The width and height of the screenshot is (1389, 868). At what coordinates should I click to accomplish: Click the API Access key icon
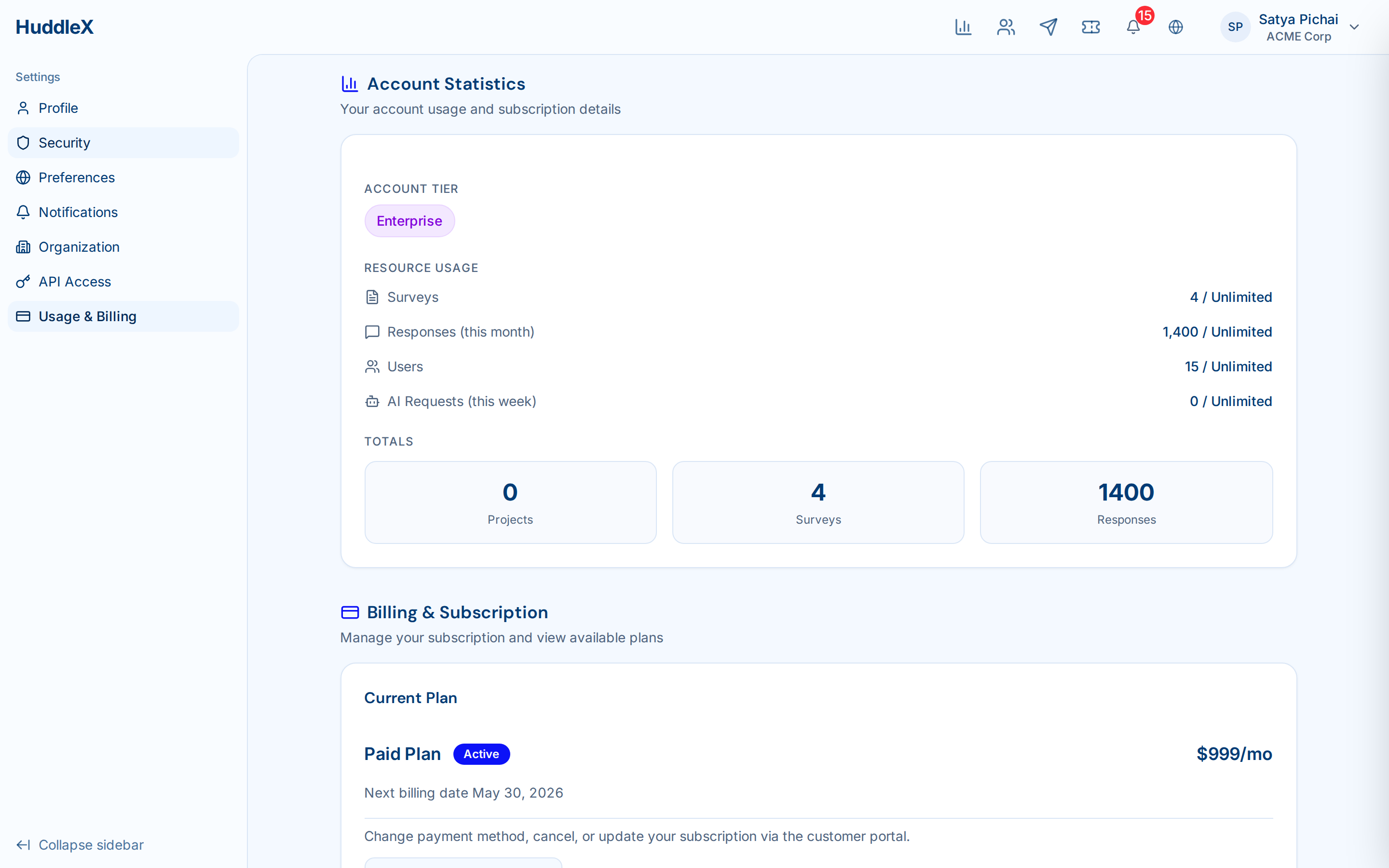coord(23,282)
